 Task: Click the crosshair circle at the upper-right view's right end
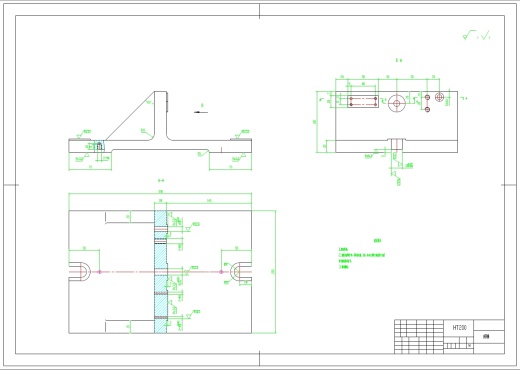pos(439,97)
